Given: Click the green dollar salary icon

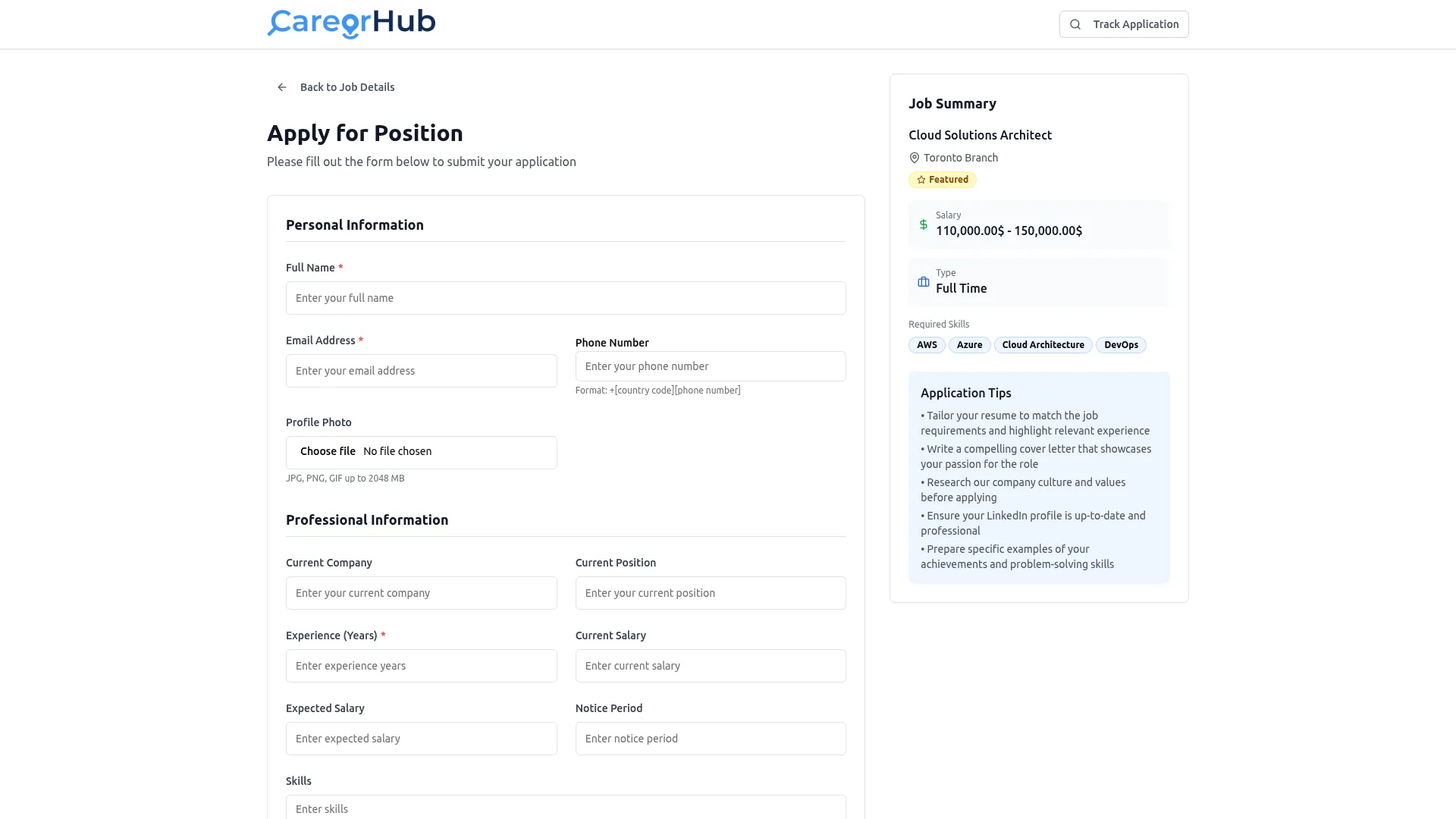Looking at the screenshot, I should click(924, 224).
